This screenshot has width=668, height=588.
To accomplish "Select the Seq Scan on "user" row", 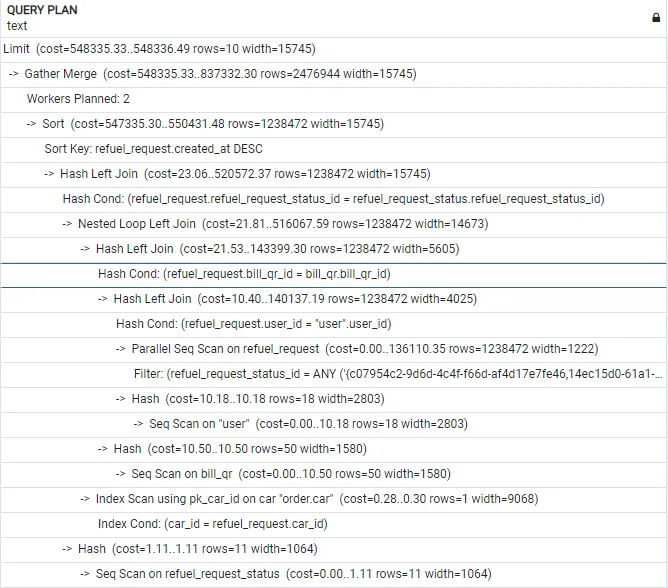I will point(301,423).
